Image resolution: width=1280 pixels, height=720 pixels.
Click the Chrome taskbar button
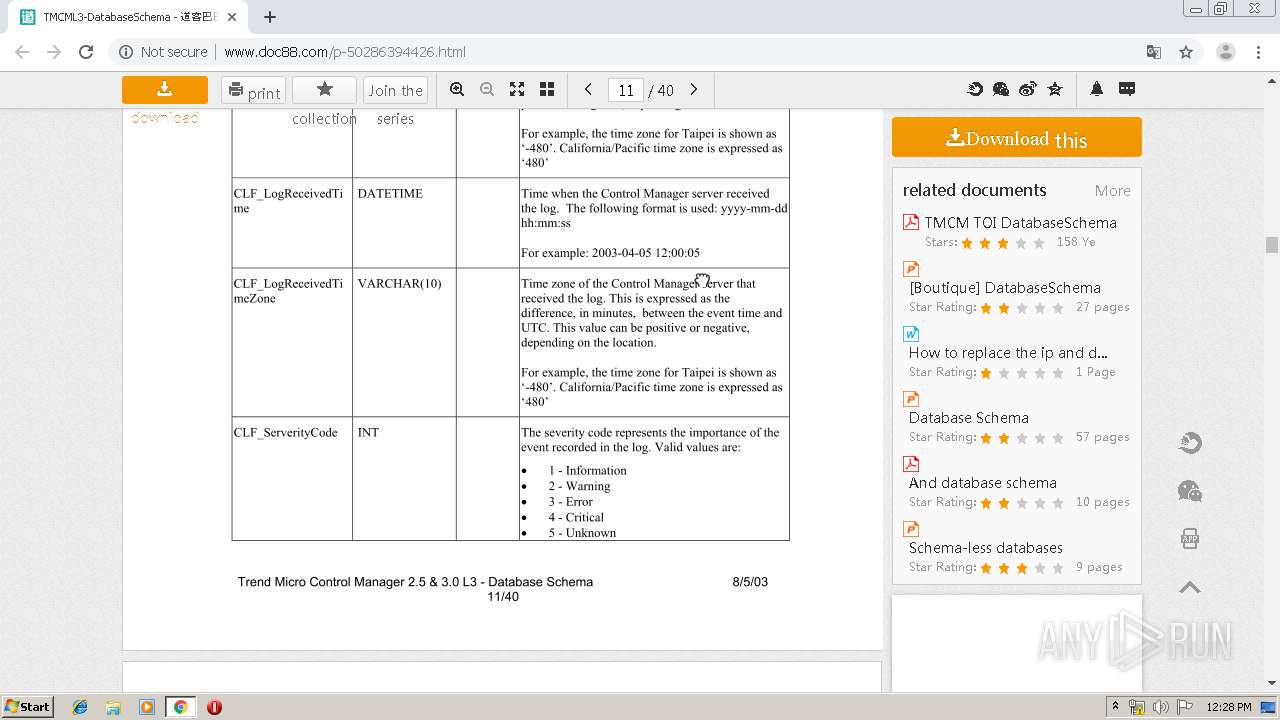click(180, 707)
